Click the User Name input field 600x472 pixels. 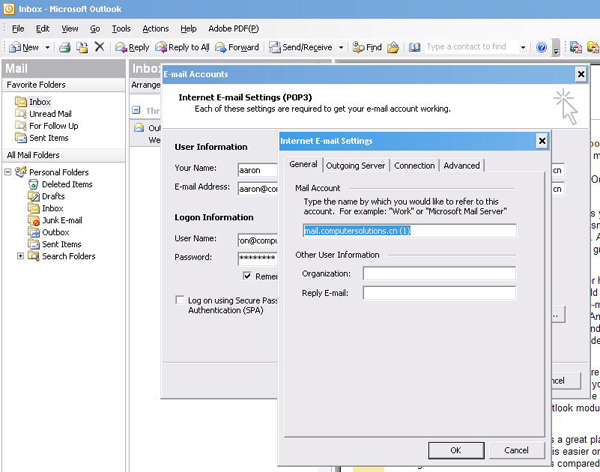pyautogui.click(x=258, y=240)
